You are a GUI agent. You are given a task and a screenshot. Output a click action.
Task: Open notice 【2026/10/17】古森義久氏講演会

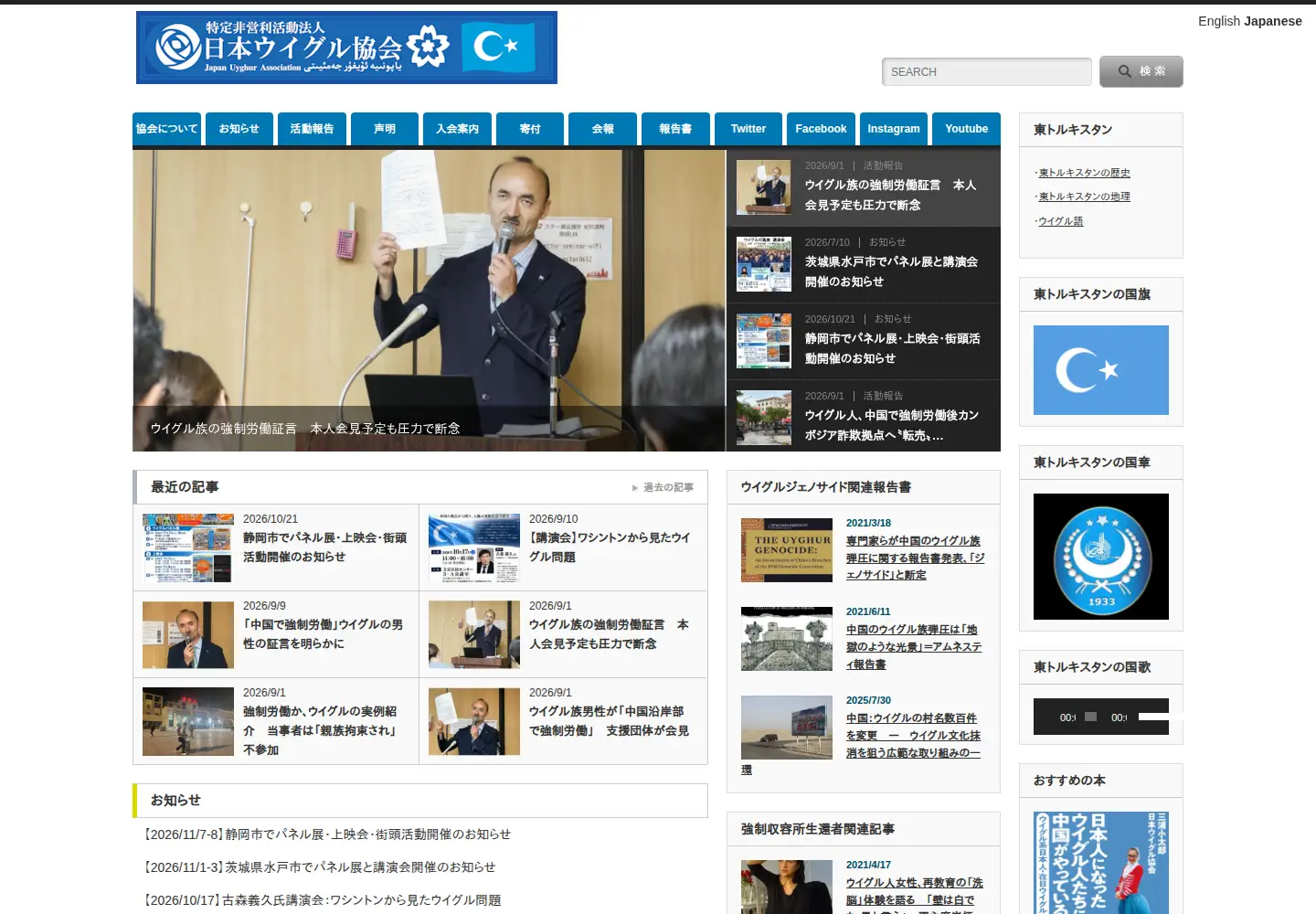point(321,900)
